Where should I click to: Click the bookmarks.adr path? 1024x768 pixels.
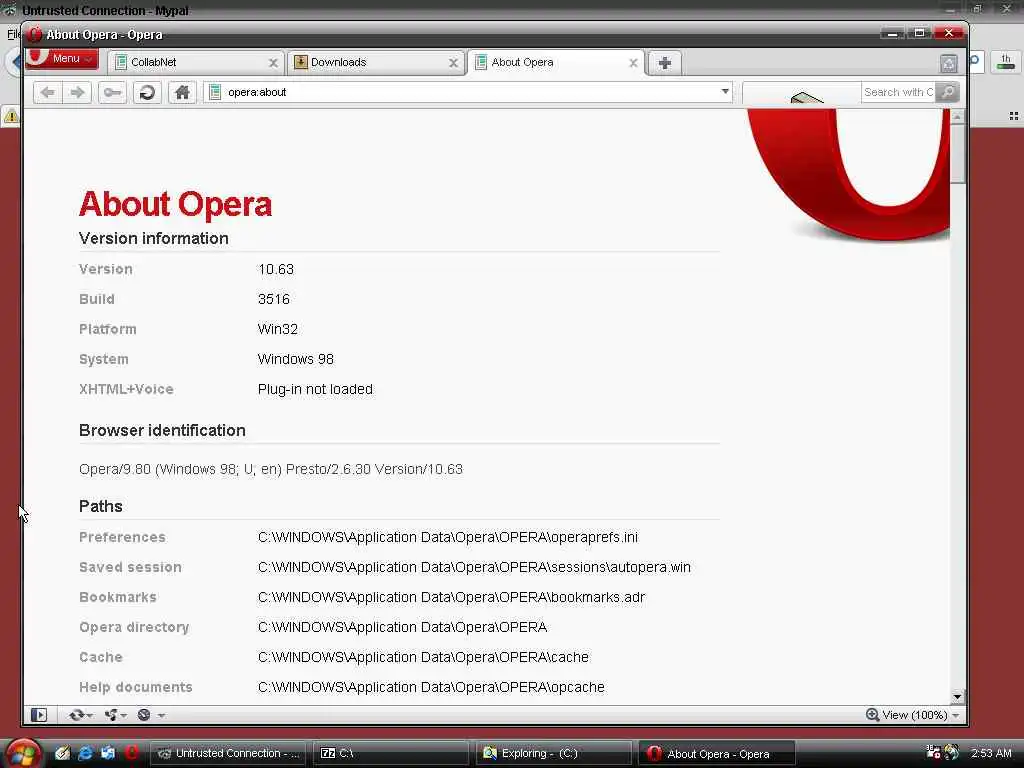click(451, 597)
